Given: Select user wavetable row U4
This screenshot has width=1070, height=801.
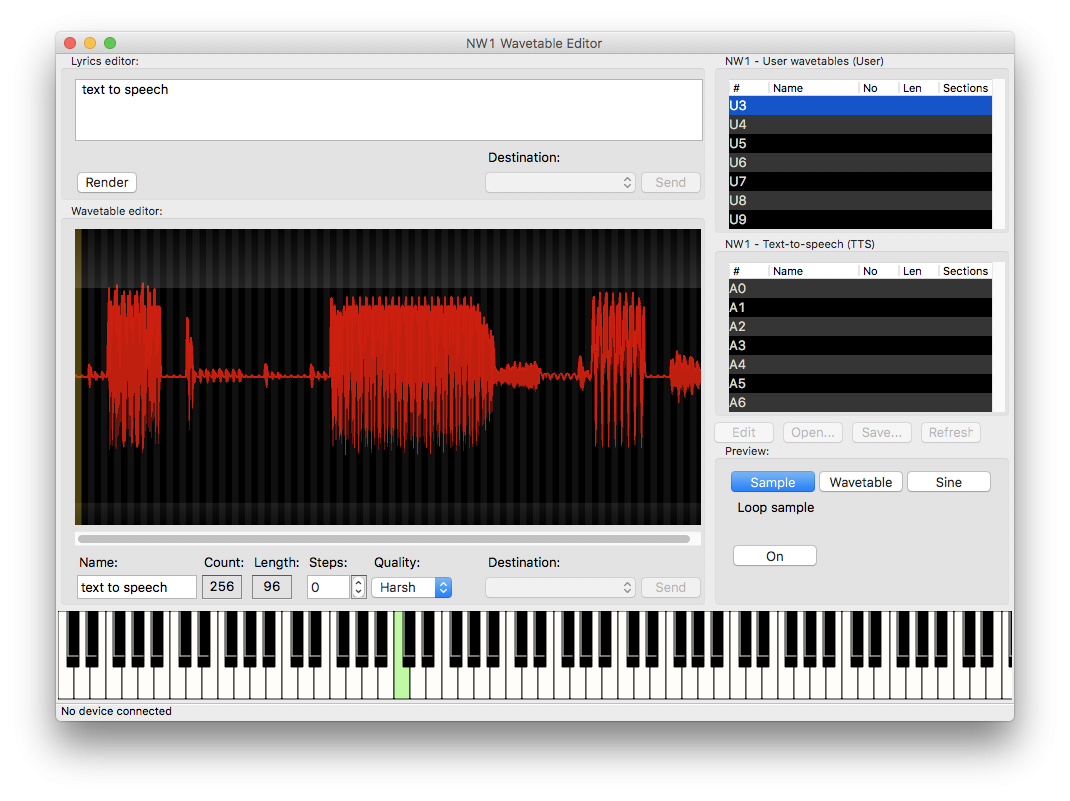Looking at the screenshot, I should (x=860, y=124).
